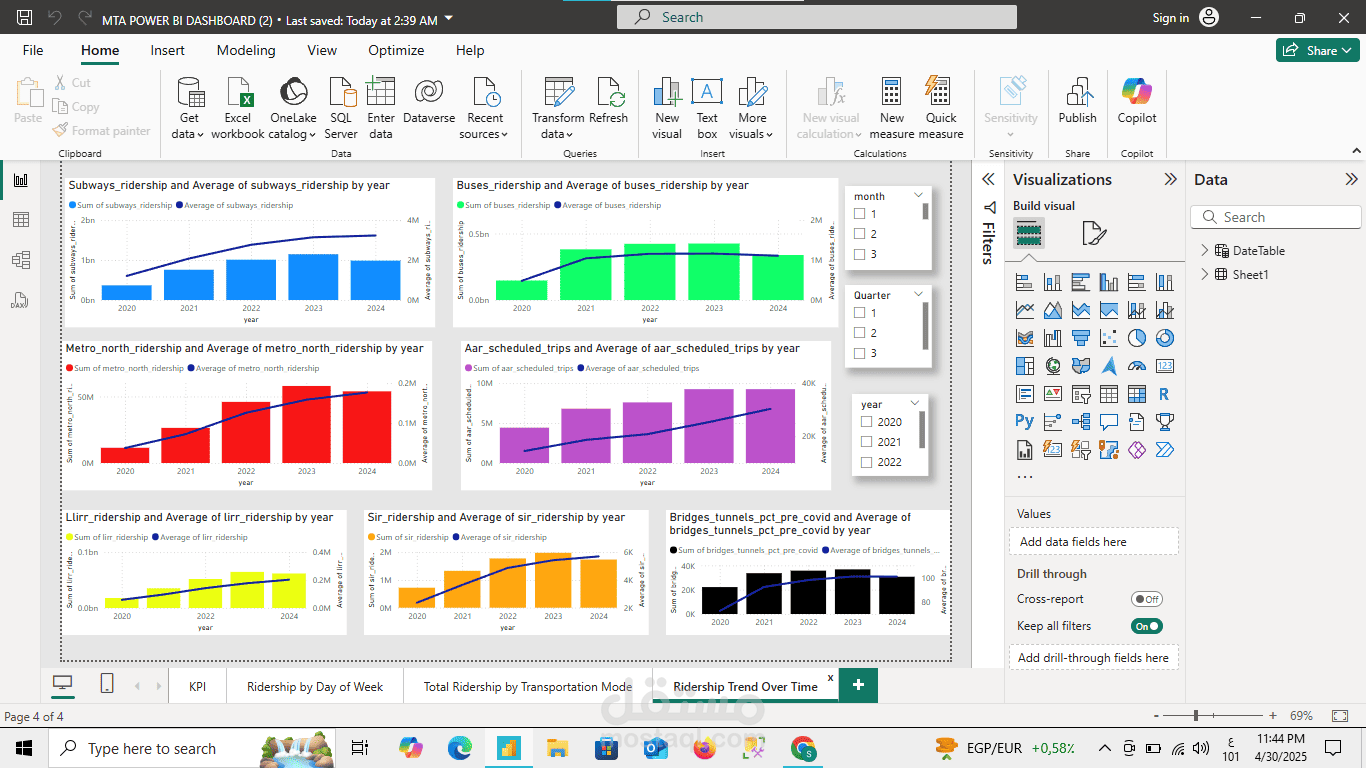The width and height of the screenshot is (1366, 768).
Task: Open the Optimize ribbon tab
Action: pyautogui.click(x=398, y=50)
